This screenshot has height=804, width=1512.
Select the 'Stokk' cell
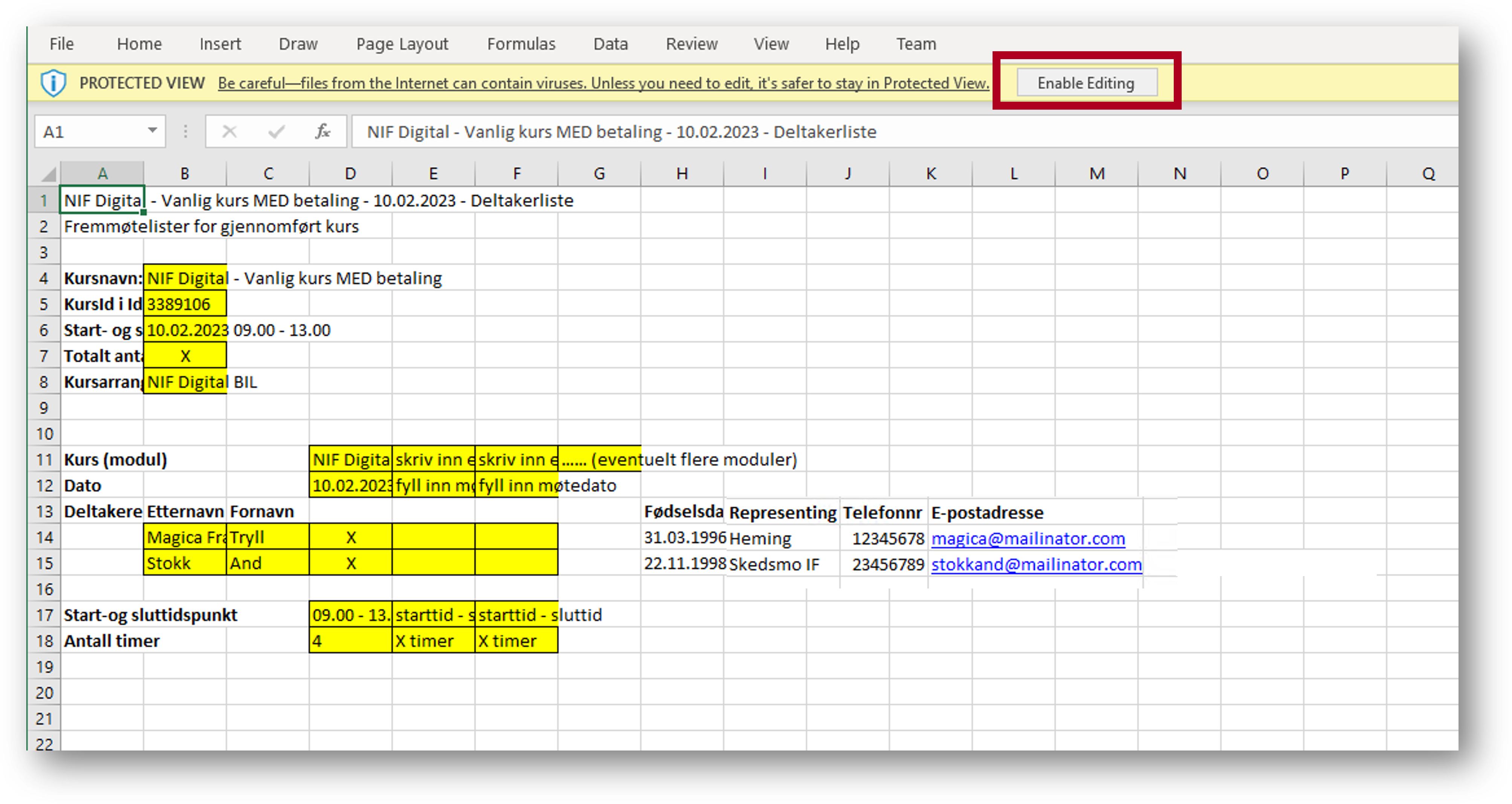coord(185,563)
